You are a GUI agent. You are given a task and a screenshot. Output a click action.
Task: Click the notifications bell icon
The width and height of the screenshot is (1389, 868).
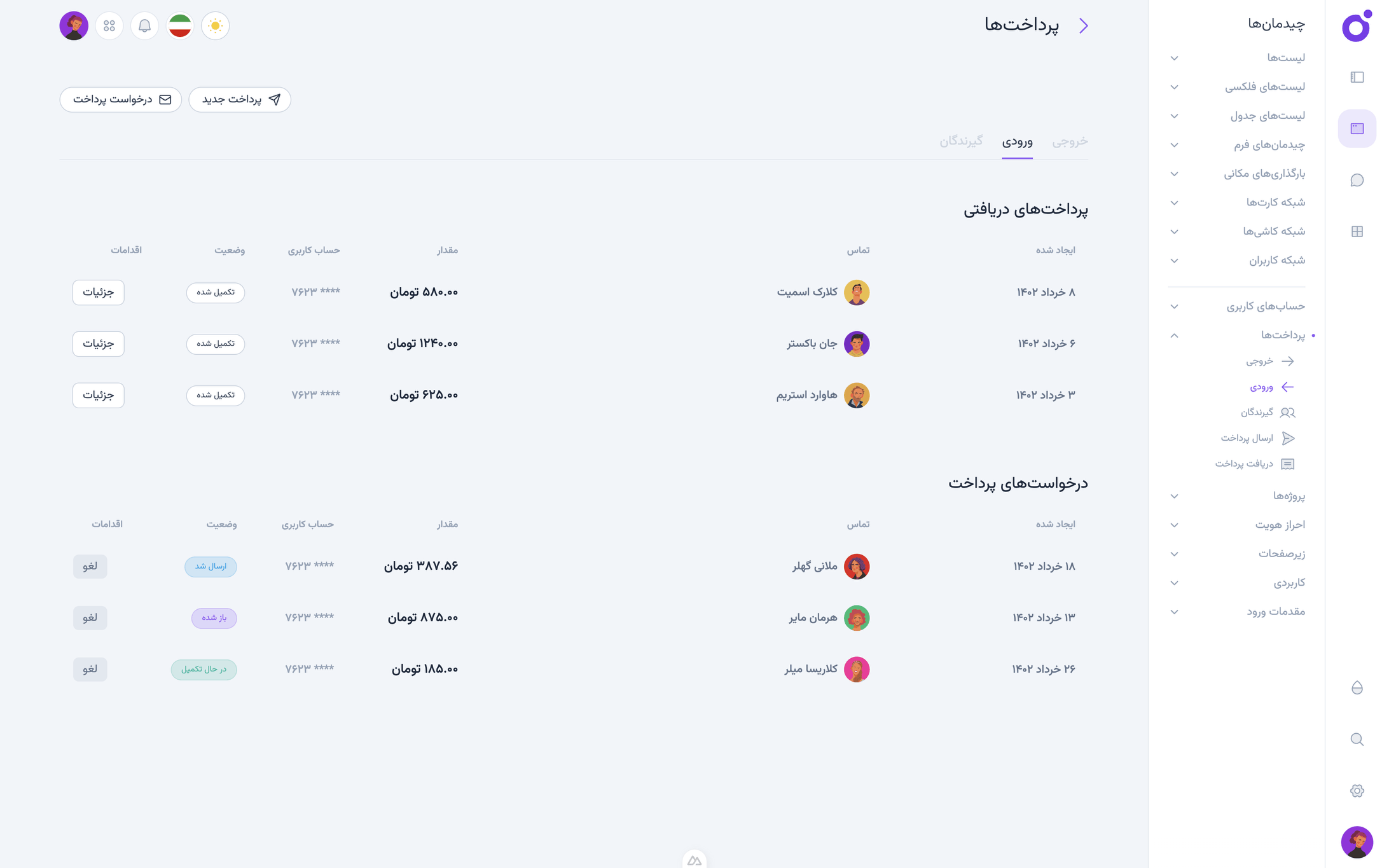[x=144, y=26]
